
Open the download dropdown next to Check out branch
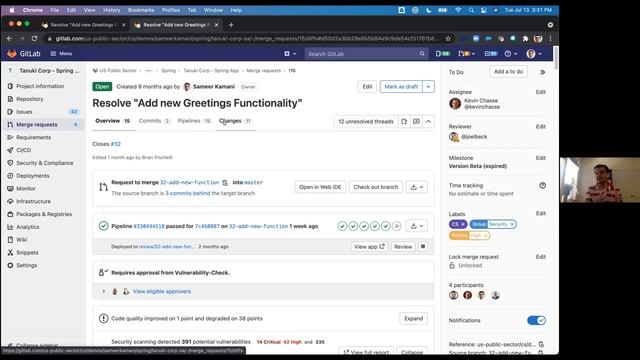coord(417,187)
